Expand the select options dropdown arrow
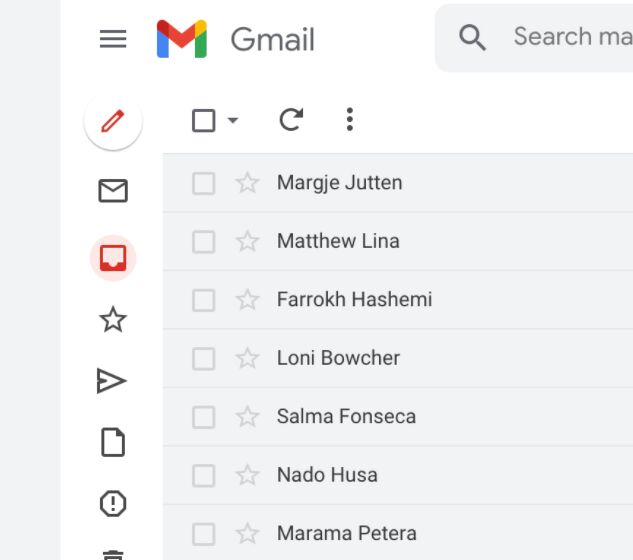 [x=233, y=120]
